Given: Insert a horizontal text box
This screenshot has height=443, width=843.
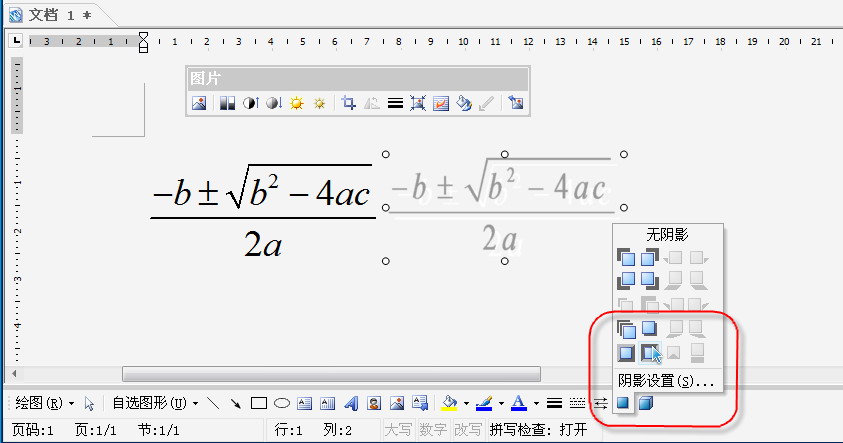Looking at the screenshot, I should point(304,403).
